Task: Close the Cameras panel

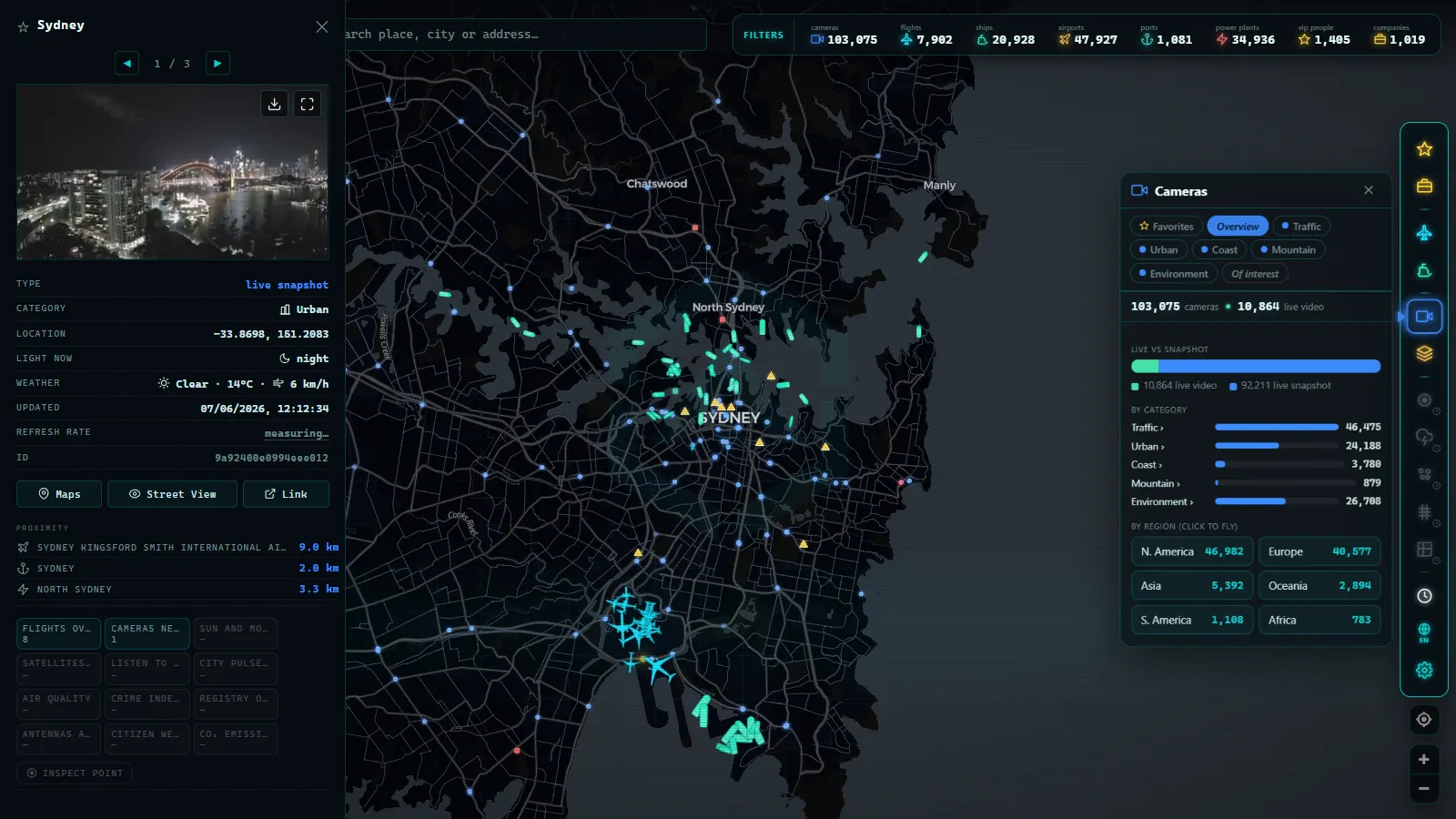Action: 1369,190
